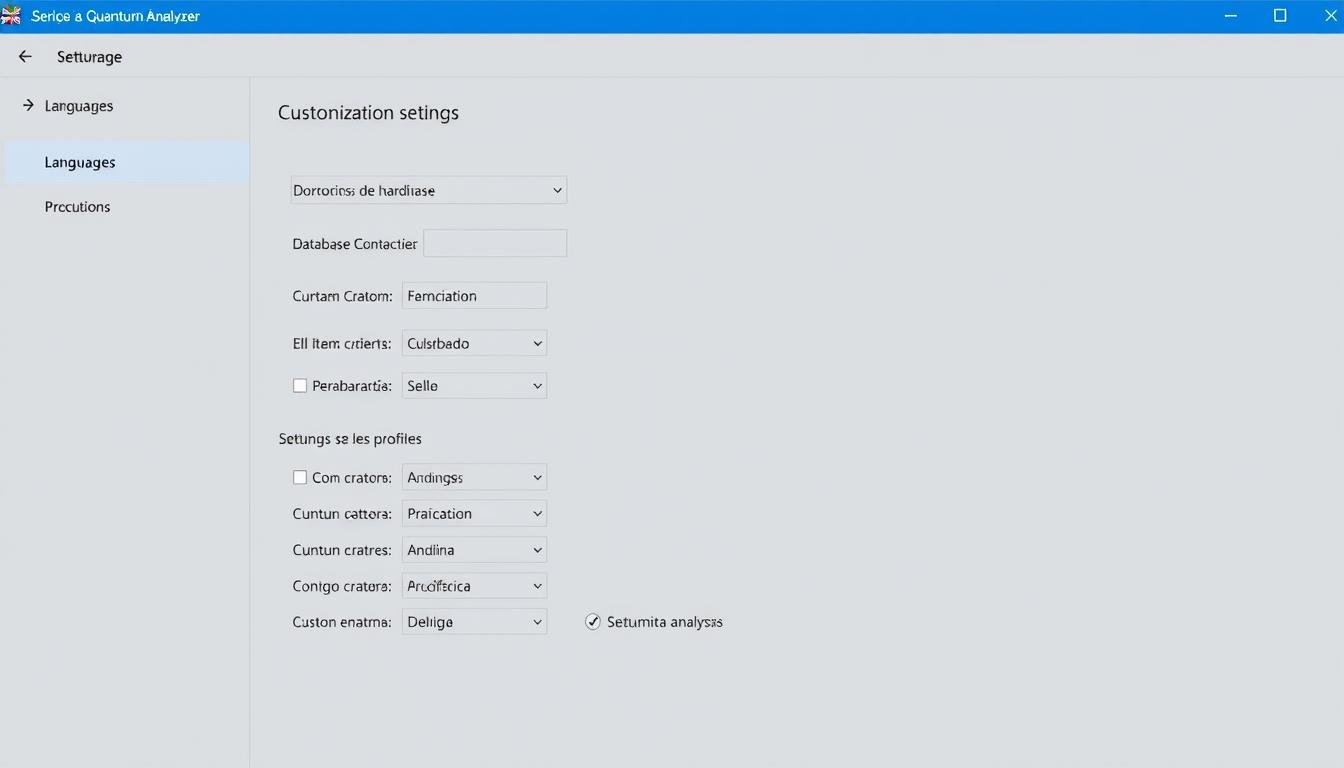Open the Custon enatma dropdown
Screen dimensions: 1344x768
(x=474, y=622)
